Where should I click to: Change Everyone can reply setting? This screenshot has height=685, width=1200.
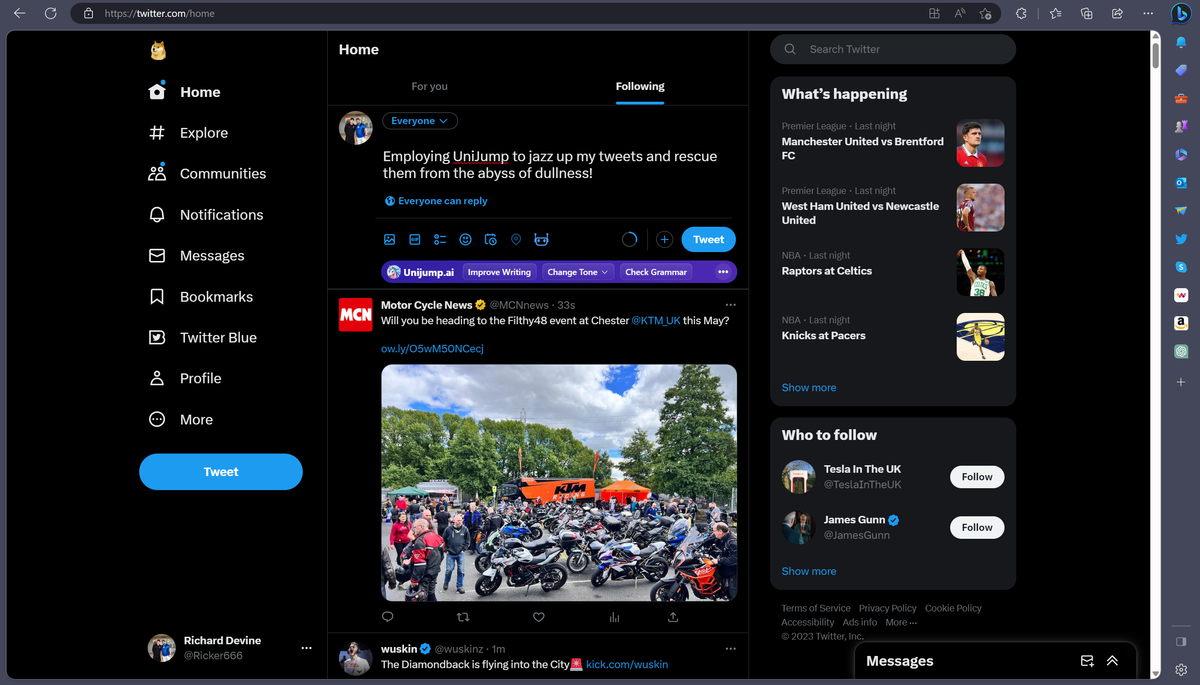pyautogui.click(x=436, y=201)
